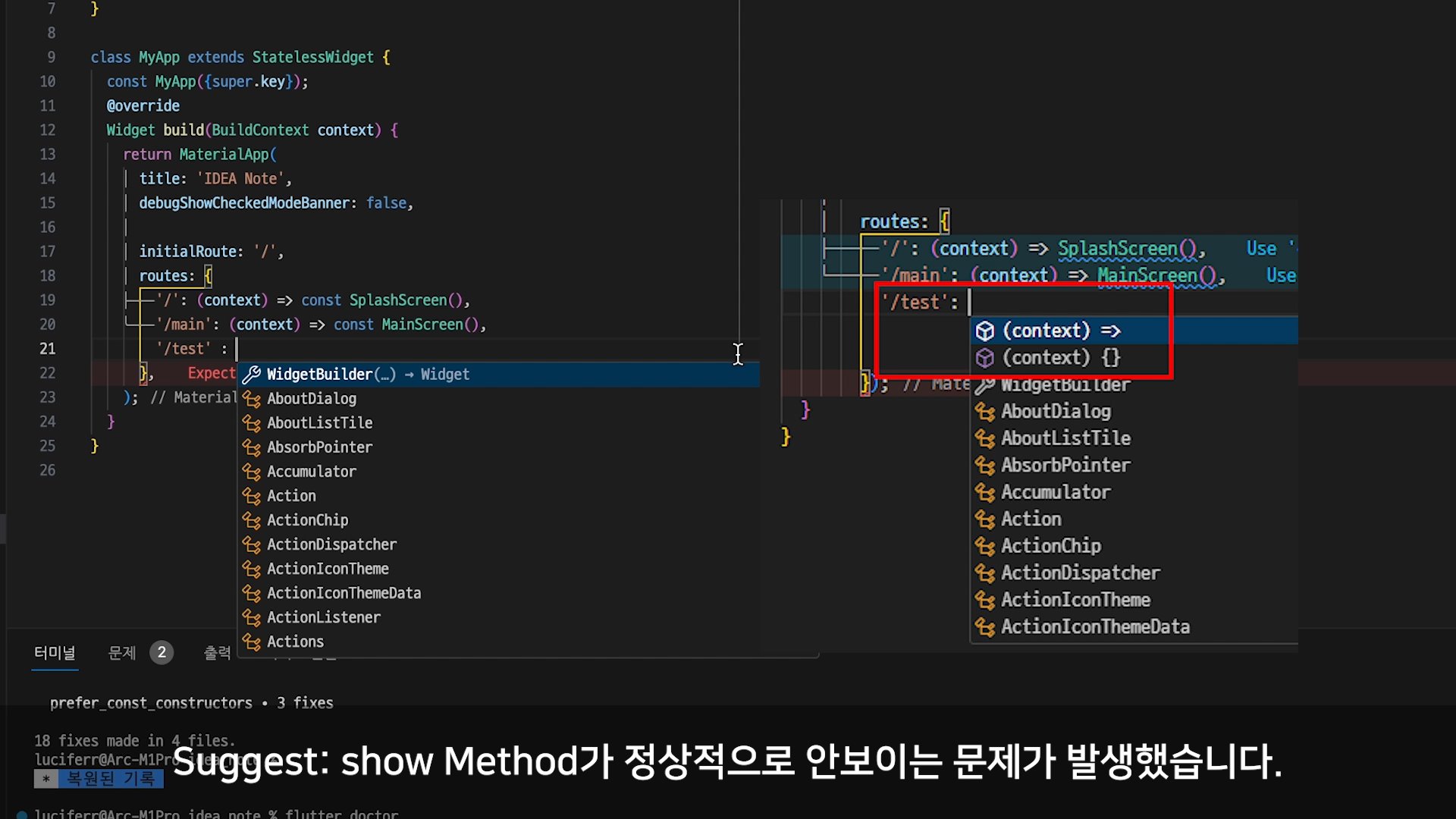The width and height of the screenshot is (1456, 819).
Task: Click class icon beside Actions suggestion
Action: click(252, 642)
